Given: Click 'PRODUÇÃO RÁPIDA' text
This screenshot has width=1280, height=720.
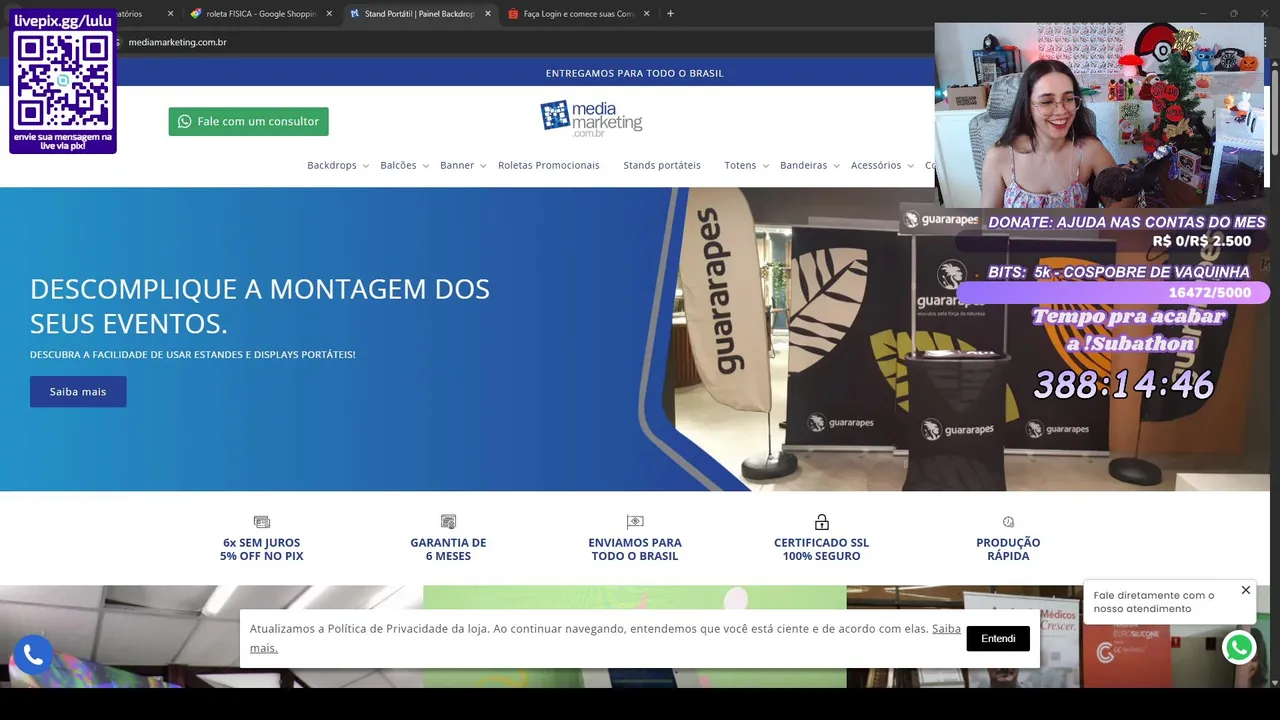Looking at the screenshot, I should click(1008, 549).
